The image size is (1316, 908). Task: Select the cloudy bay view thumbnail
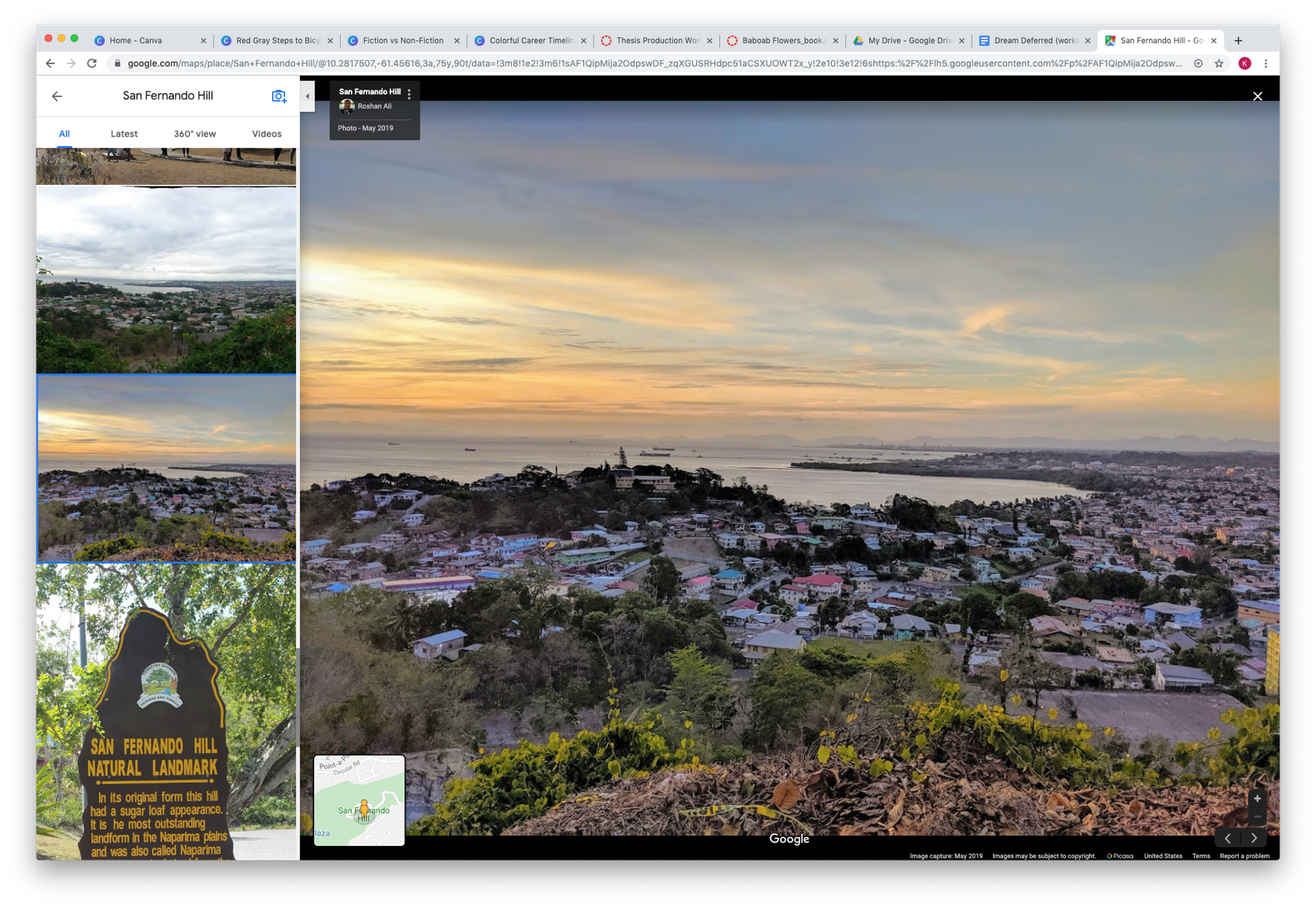(x=166, y=280)
